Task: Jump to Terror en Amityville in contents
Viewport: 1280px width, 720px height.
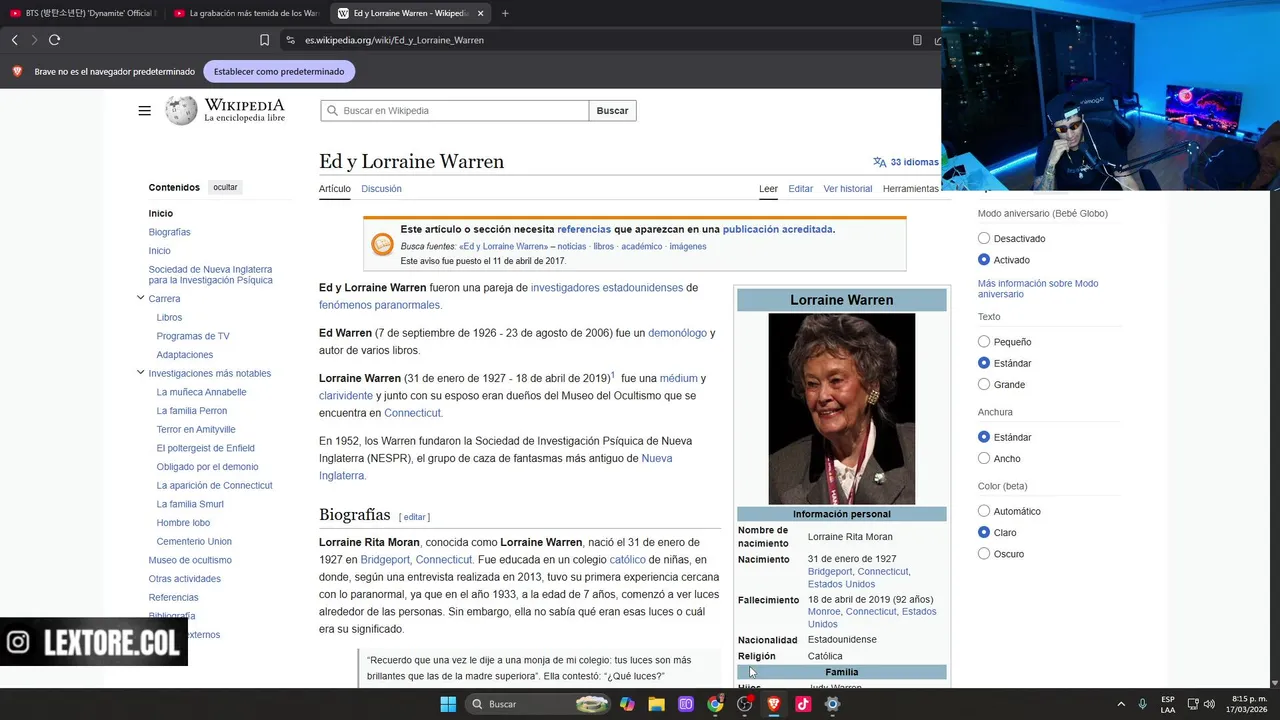Action: pos(196,429)
